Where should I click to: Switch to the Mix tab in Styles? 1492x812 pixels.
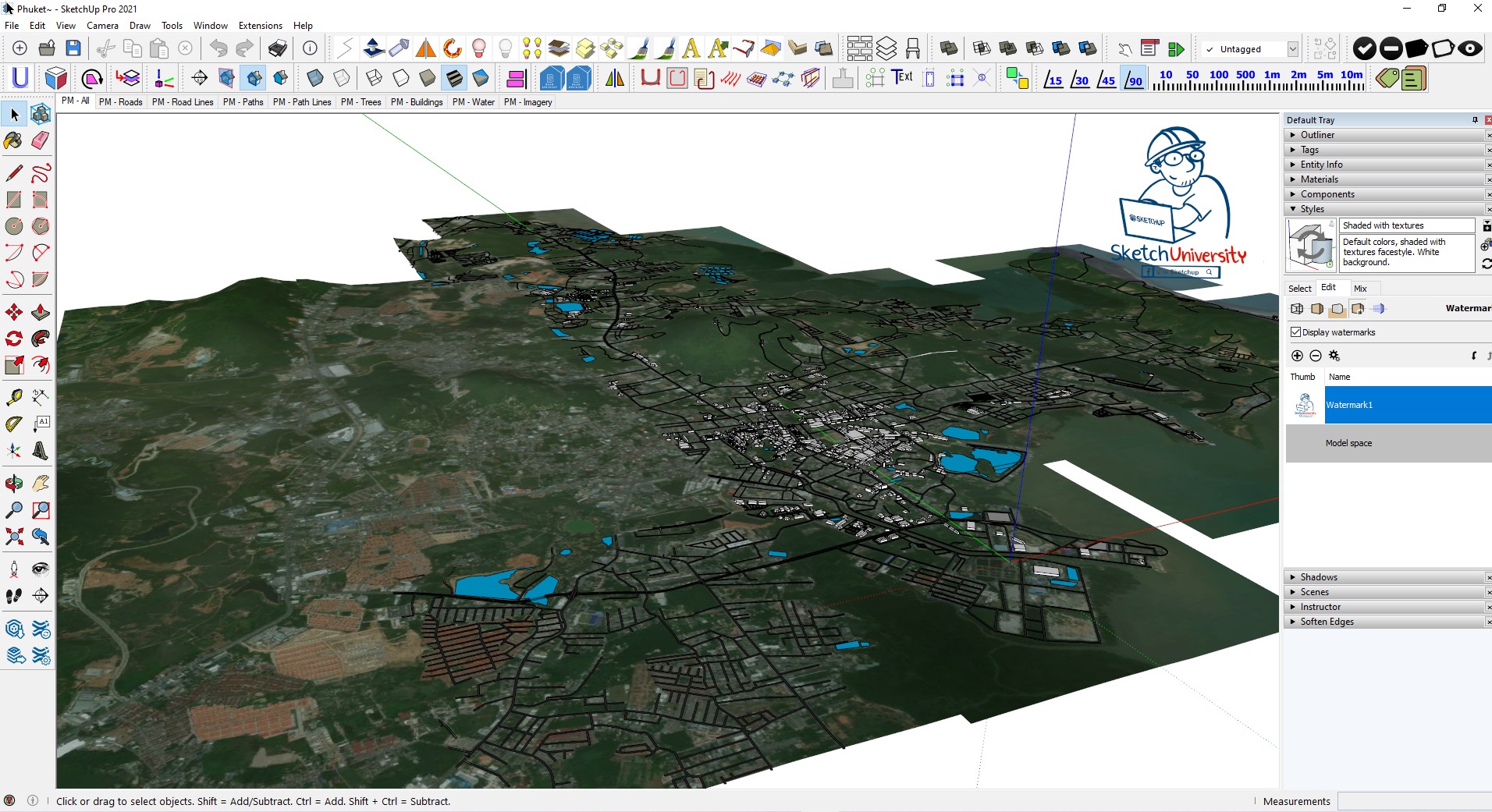[x=1360, y=289]
